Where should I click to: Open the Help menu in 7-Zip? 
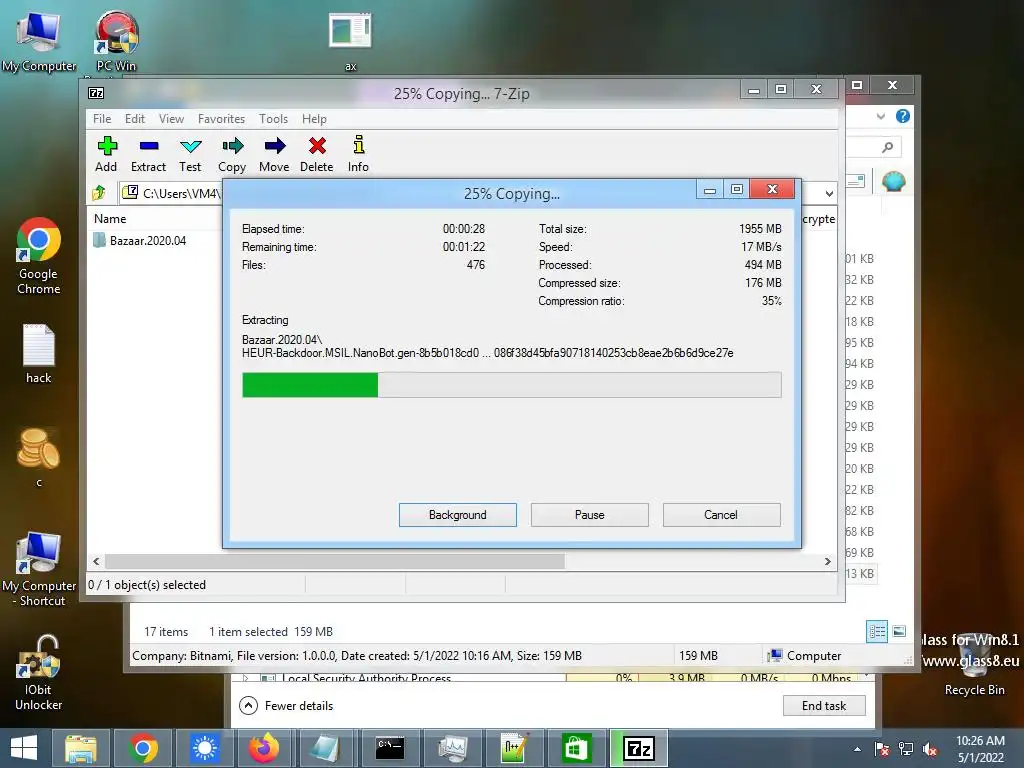coord(314,119)
